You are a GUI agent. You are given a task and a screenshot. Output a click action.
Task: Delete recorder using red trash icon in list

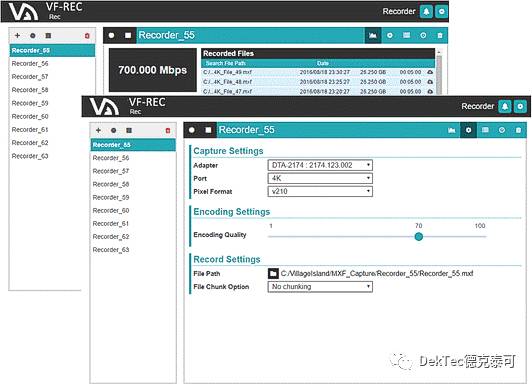pos(168,131)
